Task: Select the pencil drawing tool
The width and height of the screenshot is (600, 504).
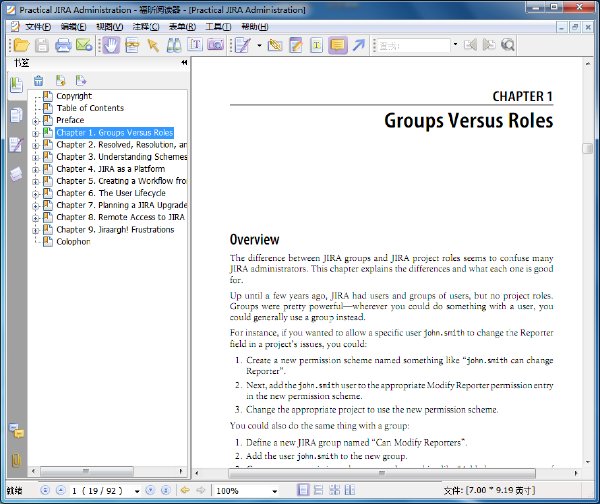Action: coord(275,45)
